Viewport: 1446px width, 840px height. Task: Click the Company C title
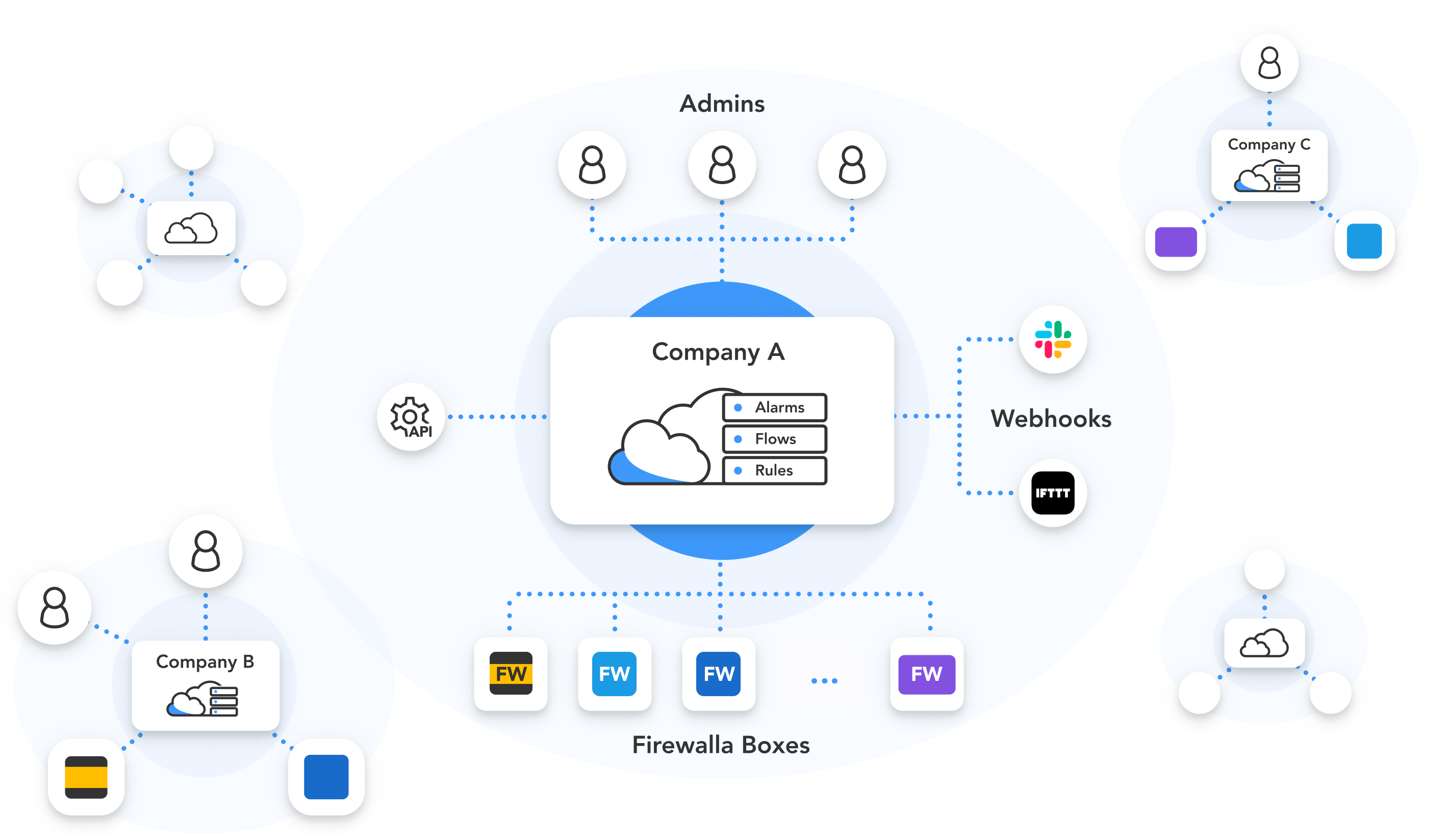point(1269,145)
